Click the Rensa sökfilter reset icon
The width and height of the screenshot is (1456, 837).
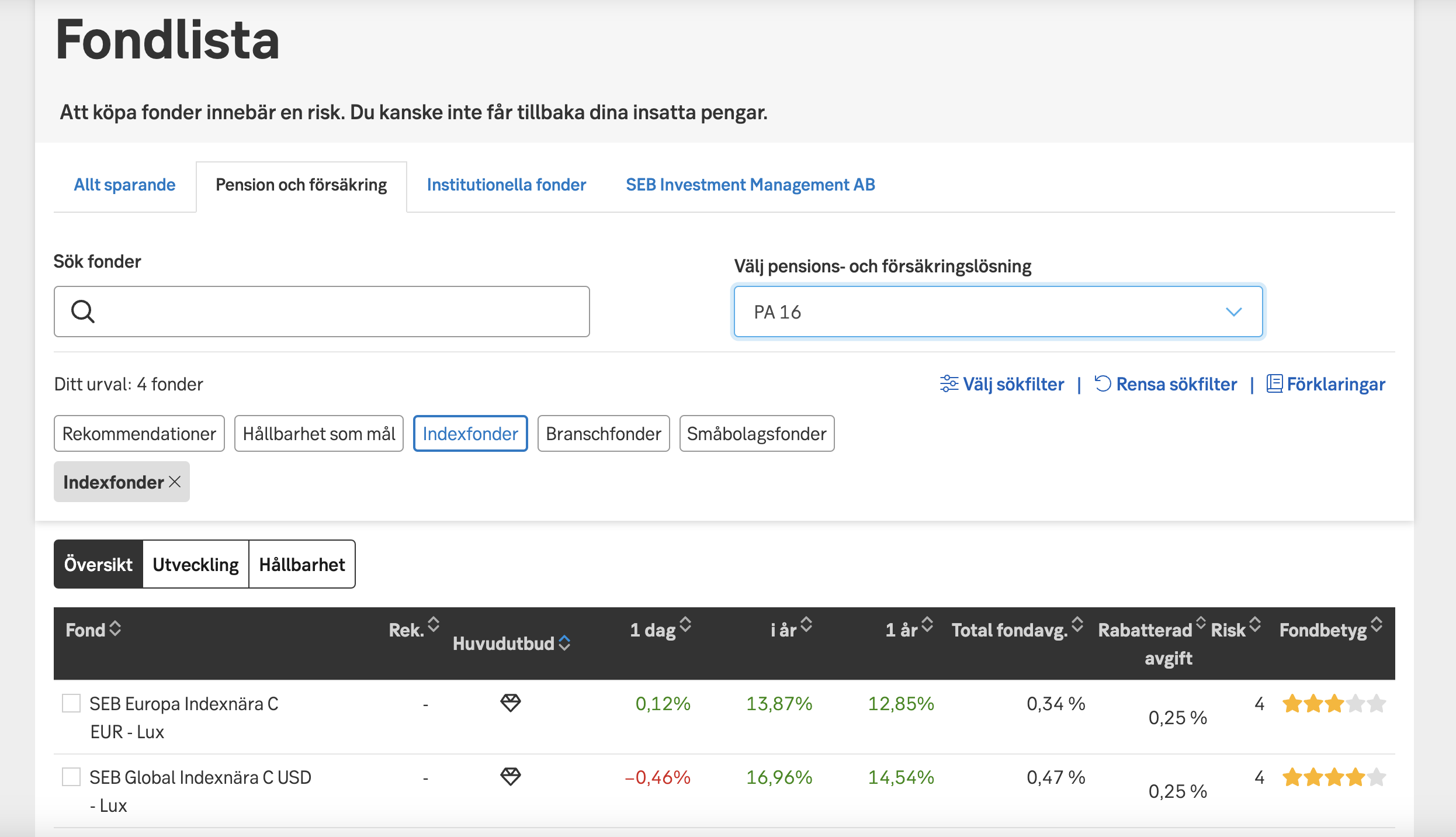1103,383
